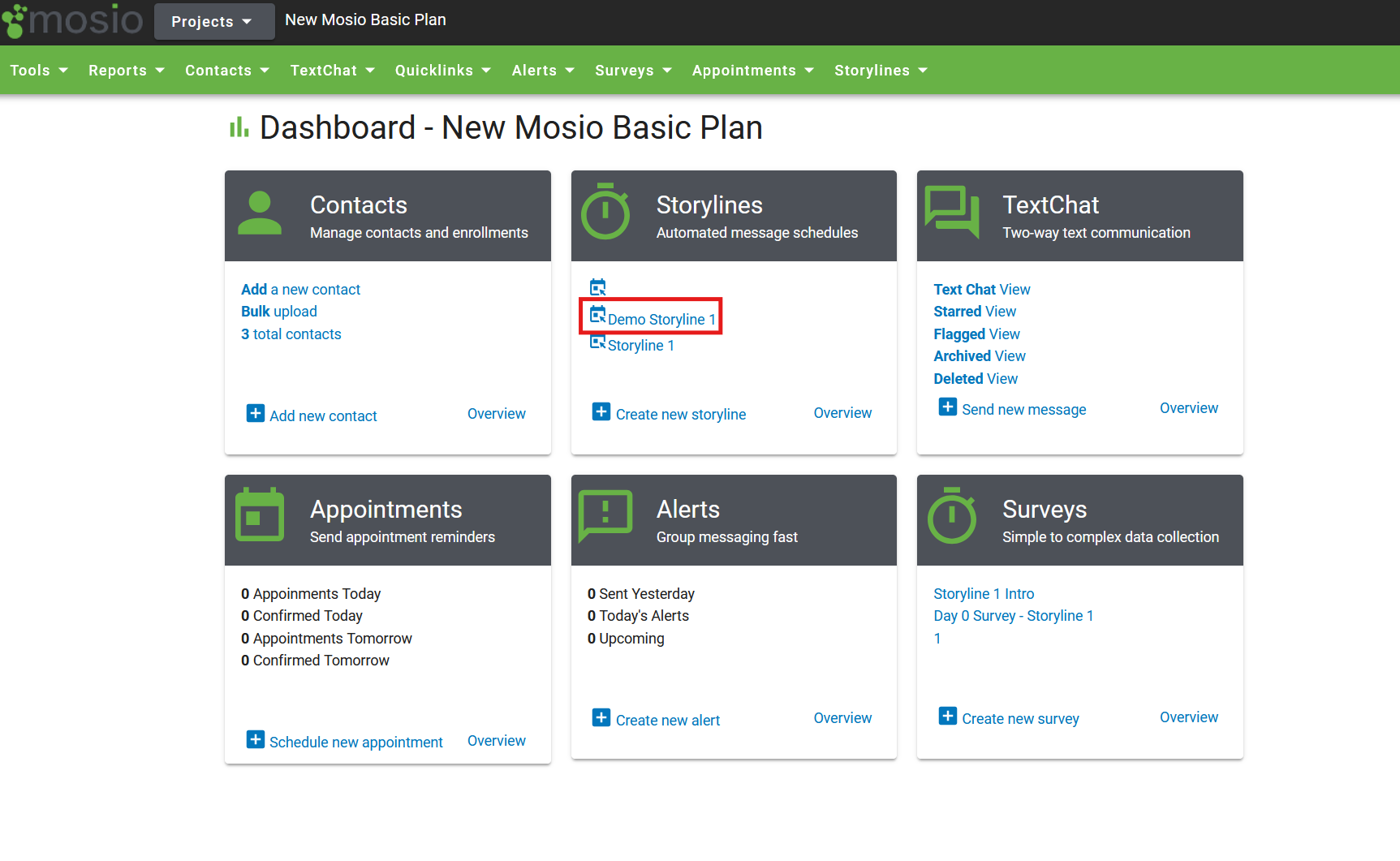The height and width of the screenshot is (861, 1400).
Task: Open Overview in the Surveys card
Action: point(1189,717)
